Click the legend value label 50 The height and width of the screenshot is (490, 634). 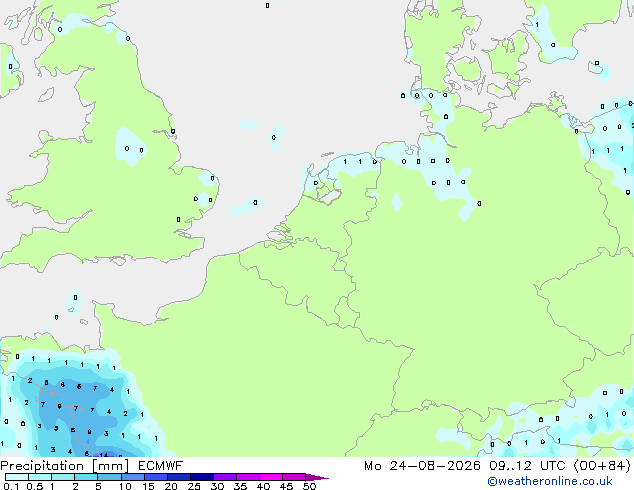point(310,486)
